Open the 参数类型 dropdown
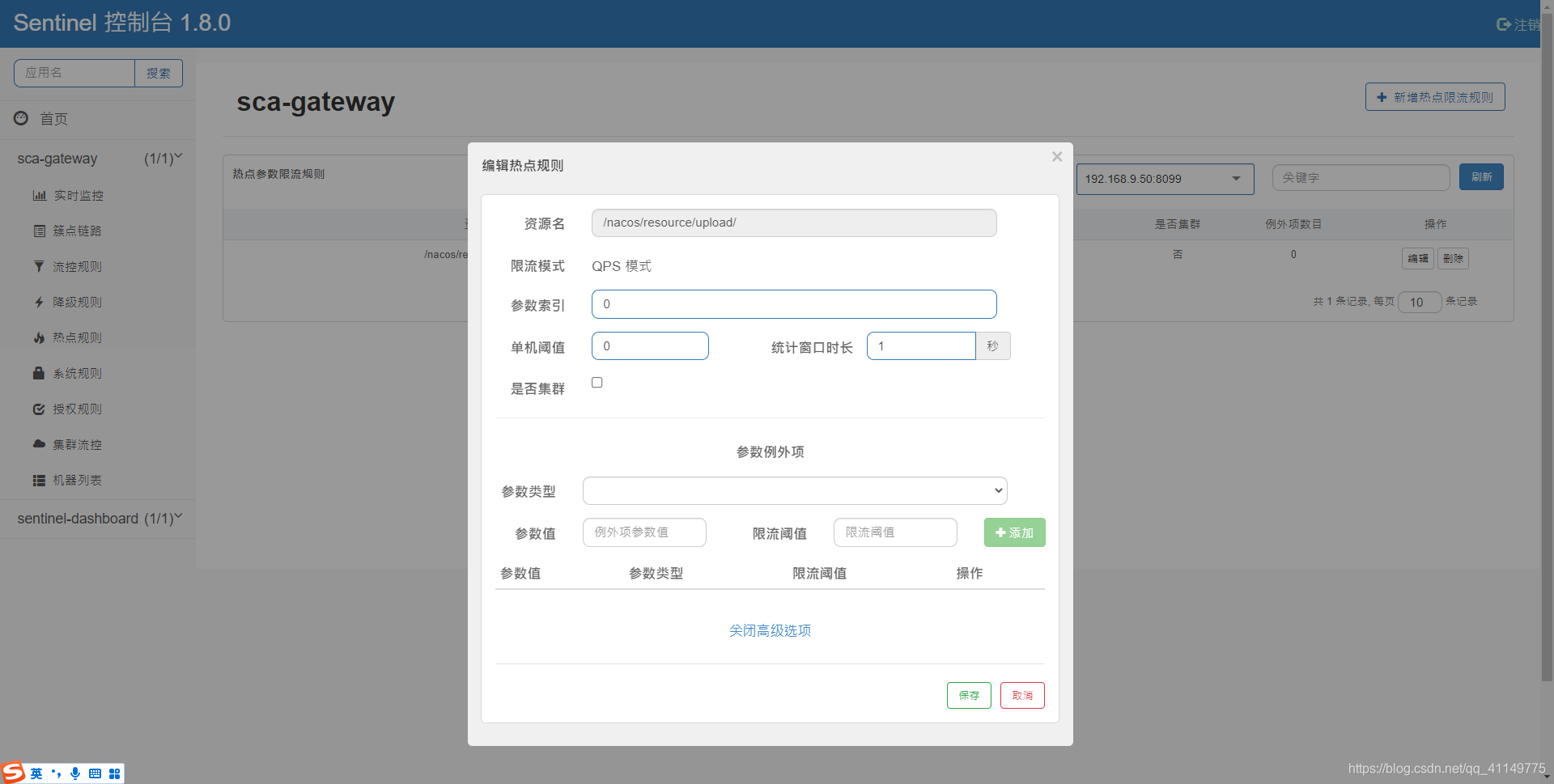Viewport: 1554px width, 784px height. pyautogui.click(x=795, y=490)
